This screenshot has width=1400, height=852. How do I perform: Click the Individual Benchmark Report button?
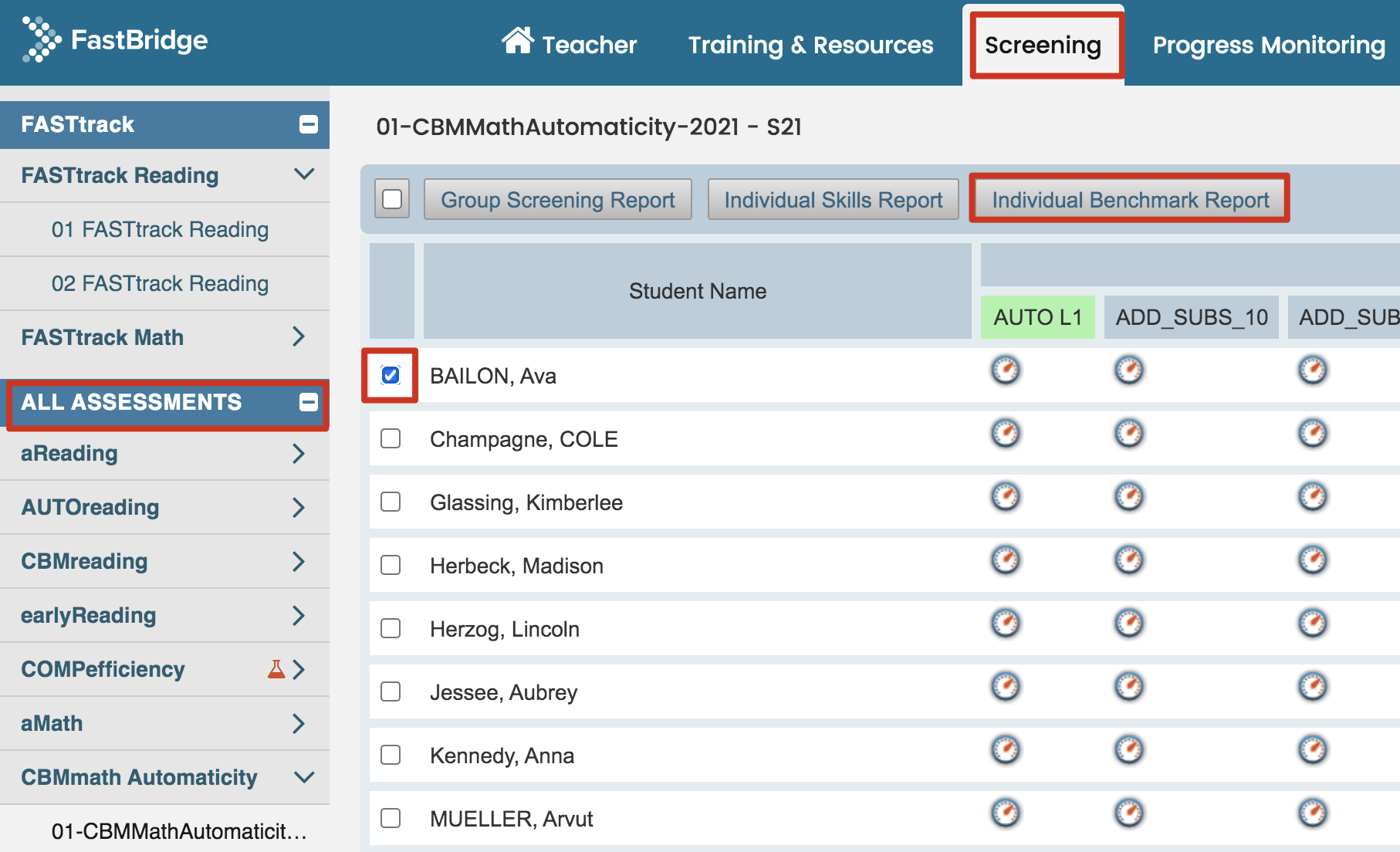coord(1130,200)
